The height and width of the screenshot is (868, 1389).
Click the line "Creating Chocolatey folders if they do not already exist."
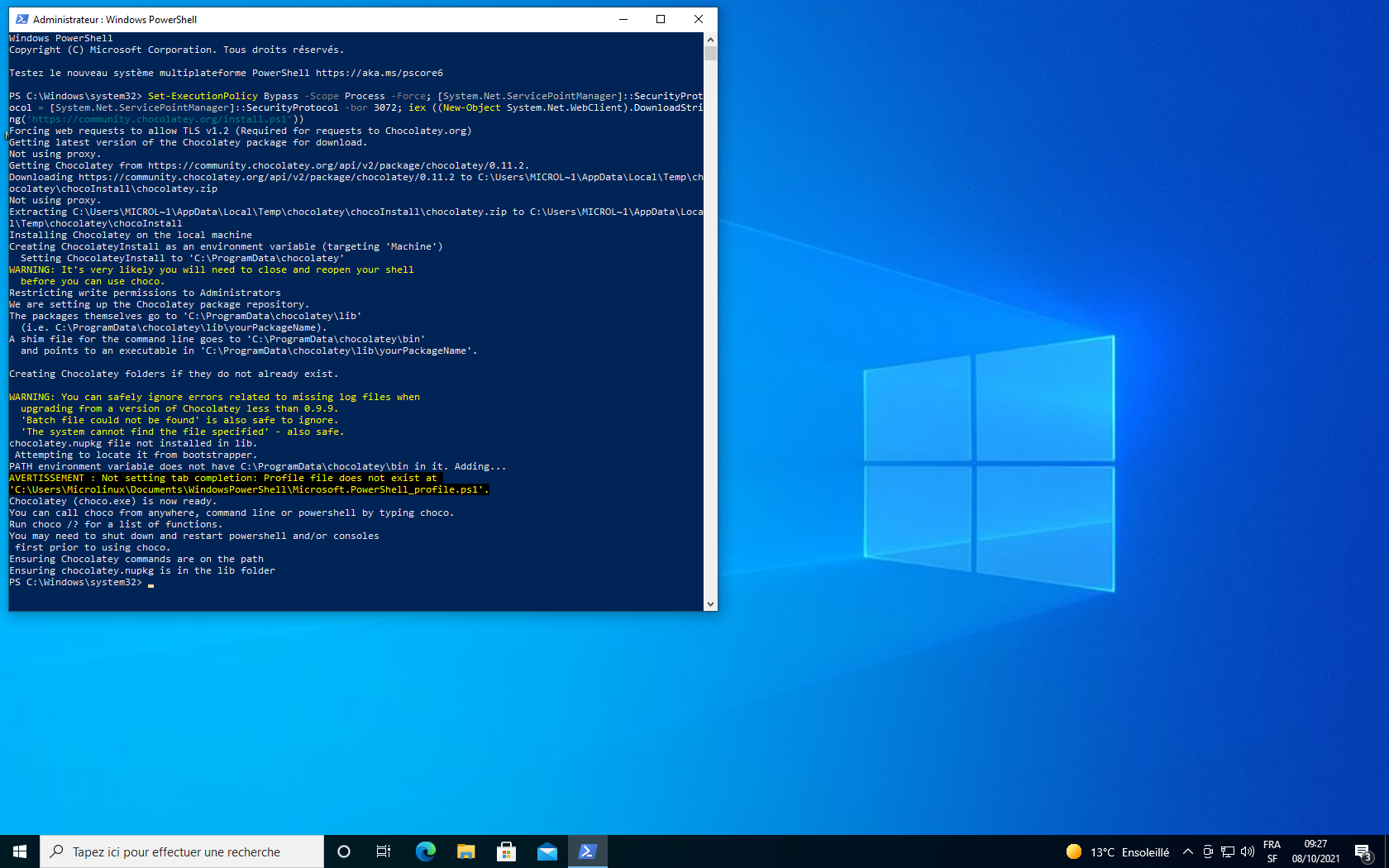coord(174,374)
